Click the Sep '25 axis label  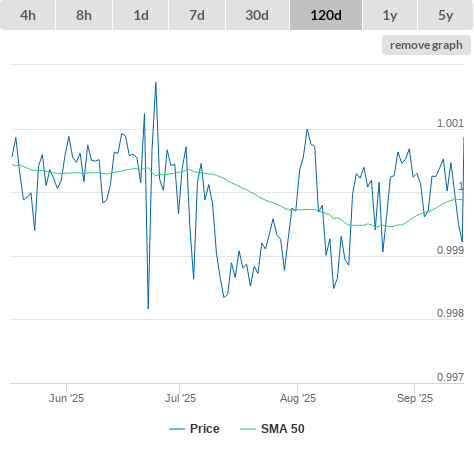point(415,398)
